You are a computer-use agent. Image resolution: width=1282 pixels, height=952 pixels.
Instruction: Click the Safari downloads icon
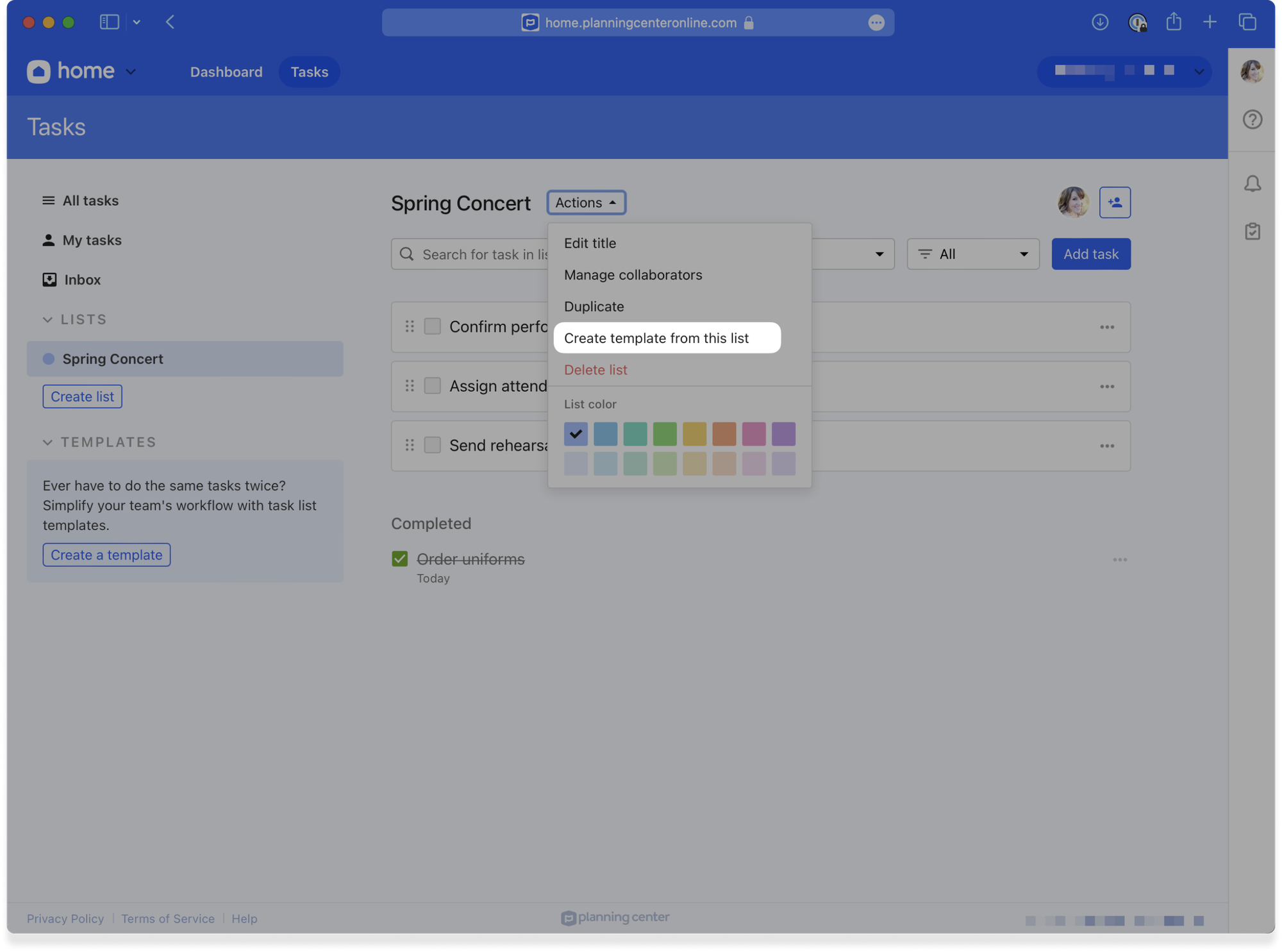tap(1100, 22)
